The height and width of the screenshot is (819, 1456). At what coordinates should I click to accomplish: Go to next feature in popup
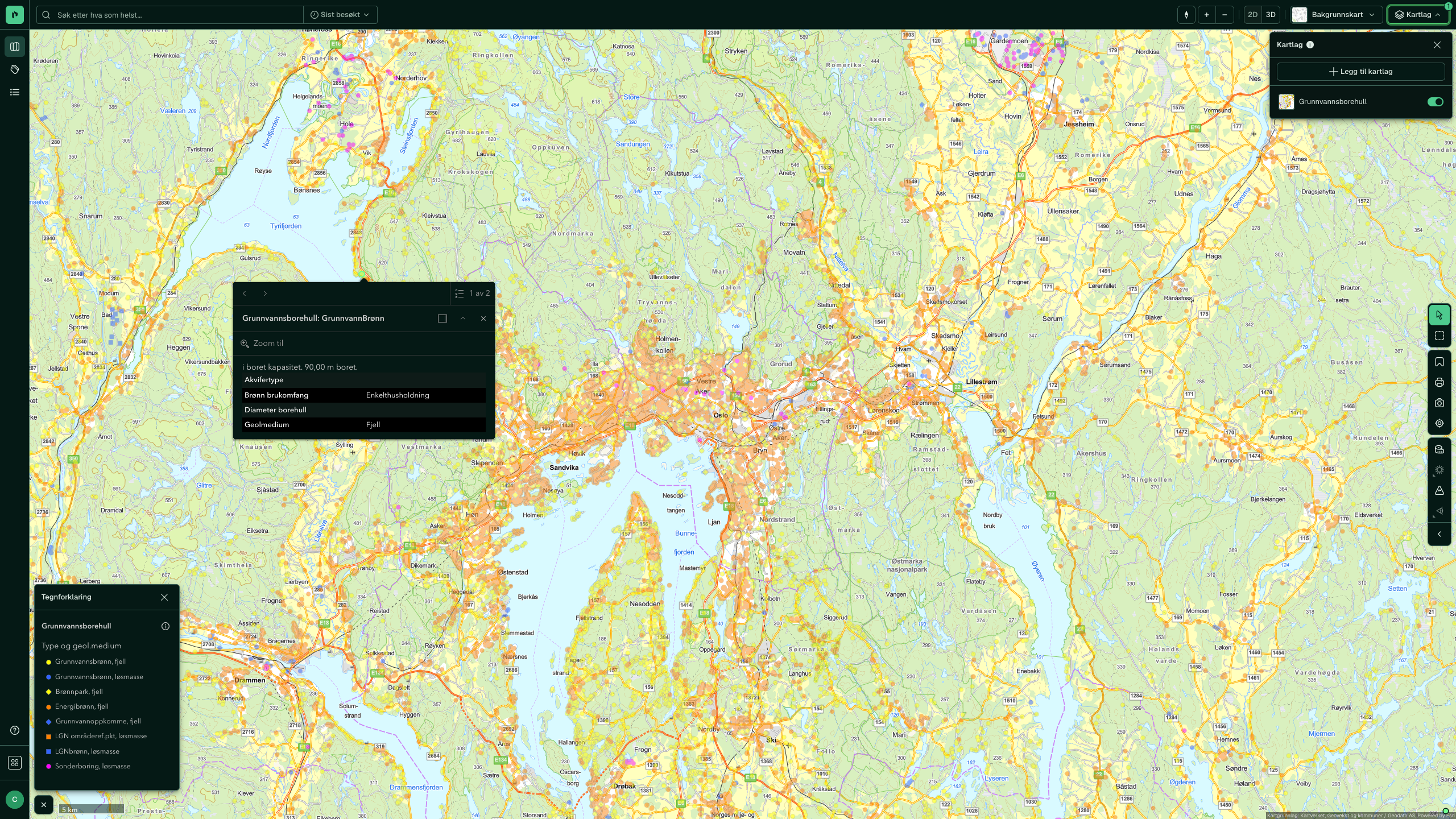265,293
